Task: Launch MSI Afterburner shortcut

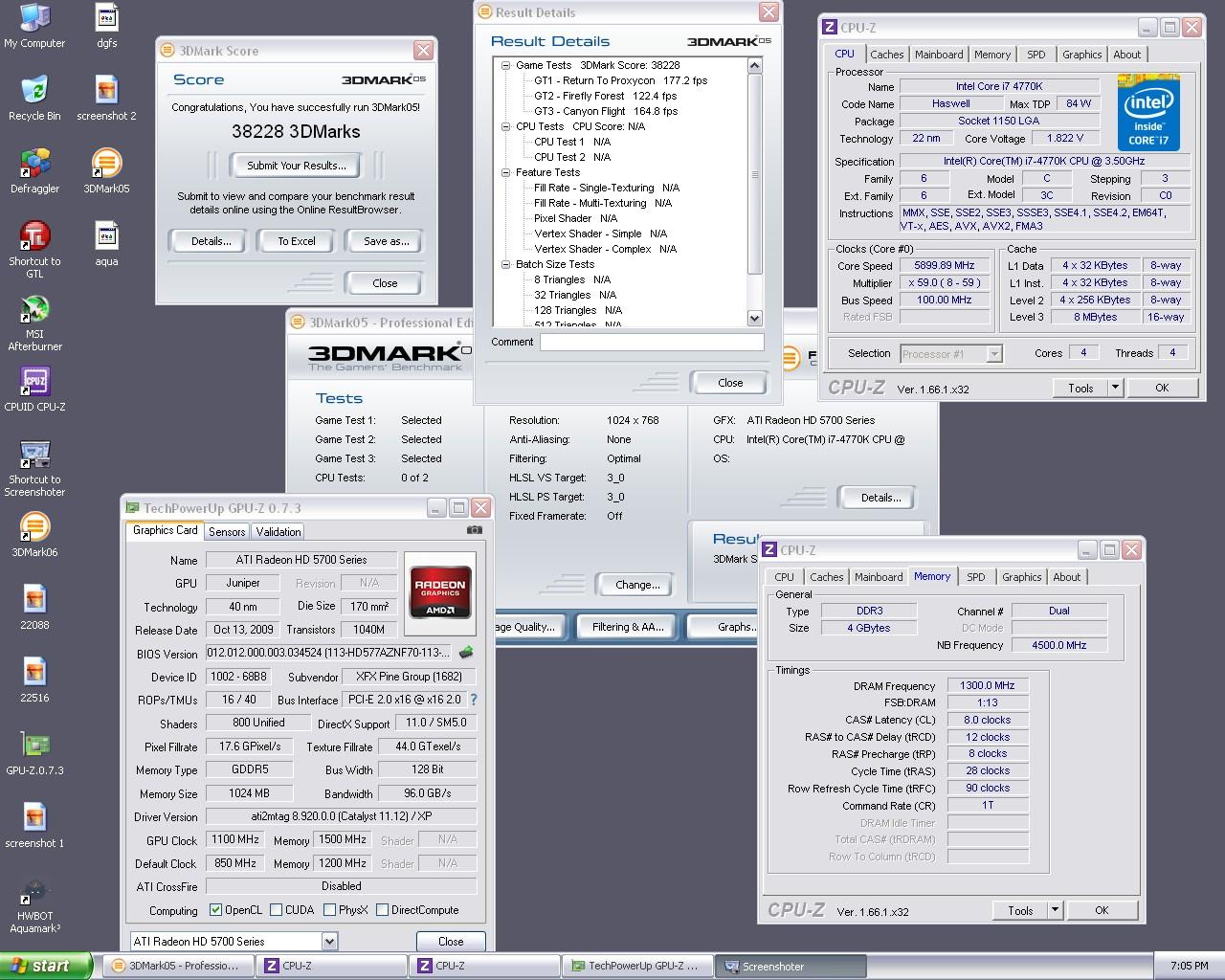Action: (x=34, y=323)
